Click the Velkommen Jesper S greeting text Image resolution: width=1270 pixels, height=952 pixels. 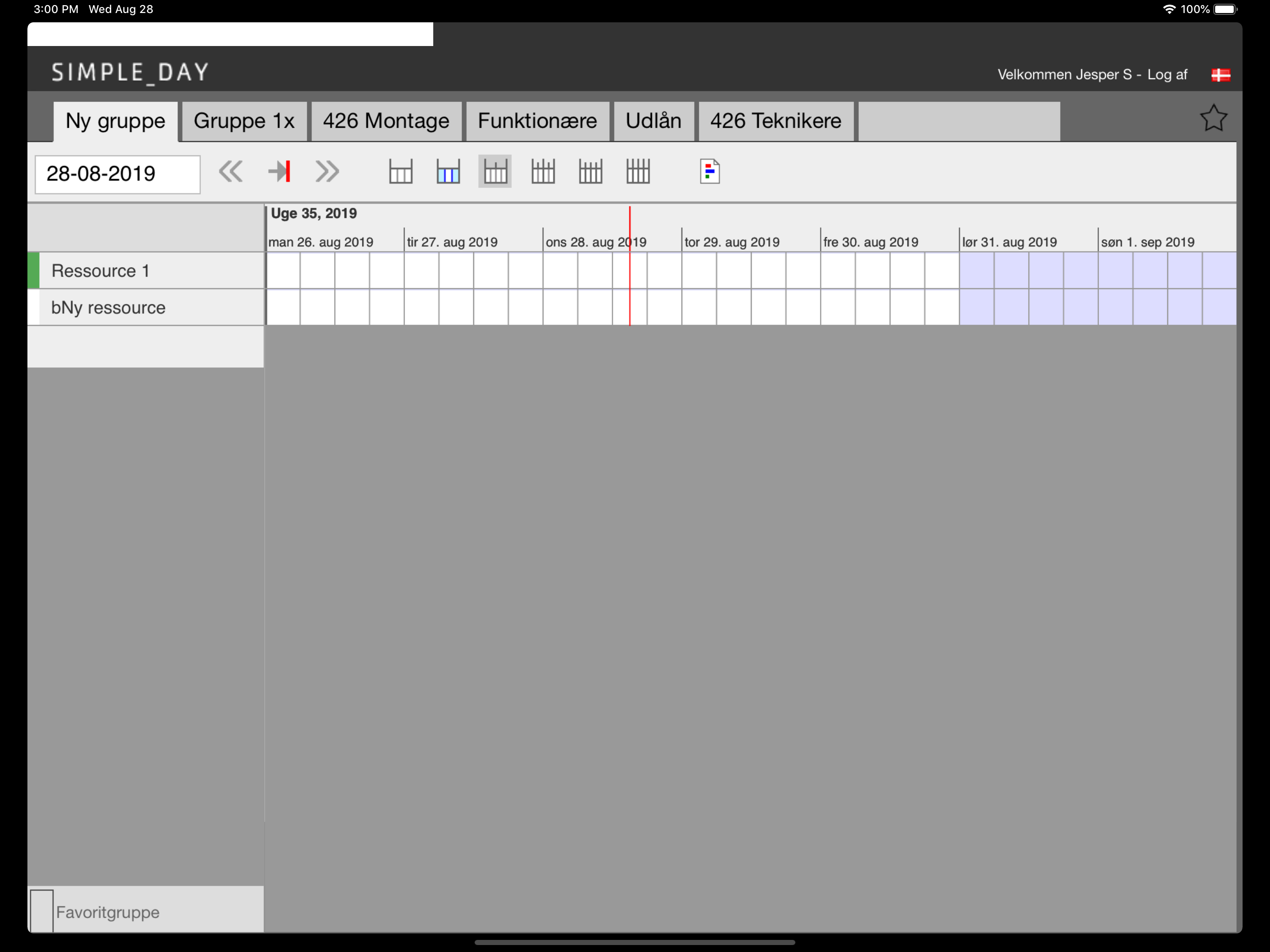[x=1065, y=75]
